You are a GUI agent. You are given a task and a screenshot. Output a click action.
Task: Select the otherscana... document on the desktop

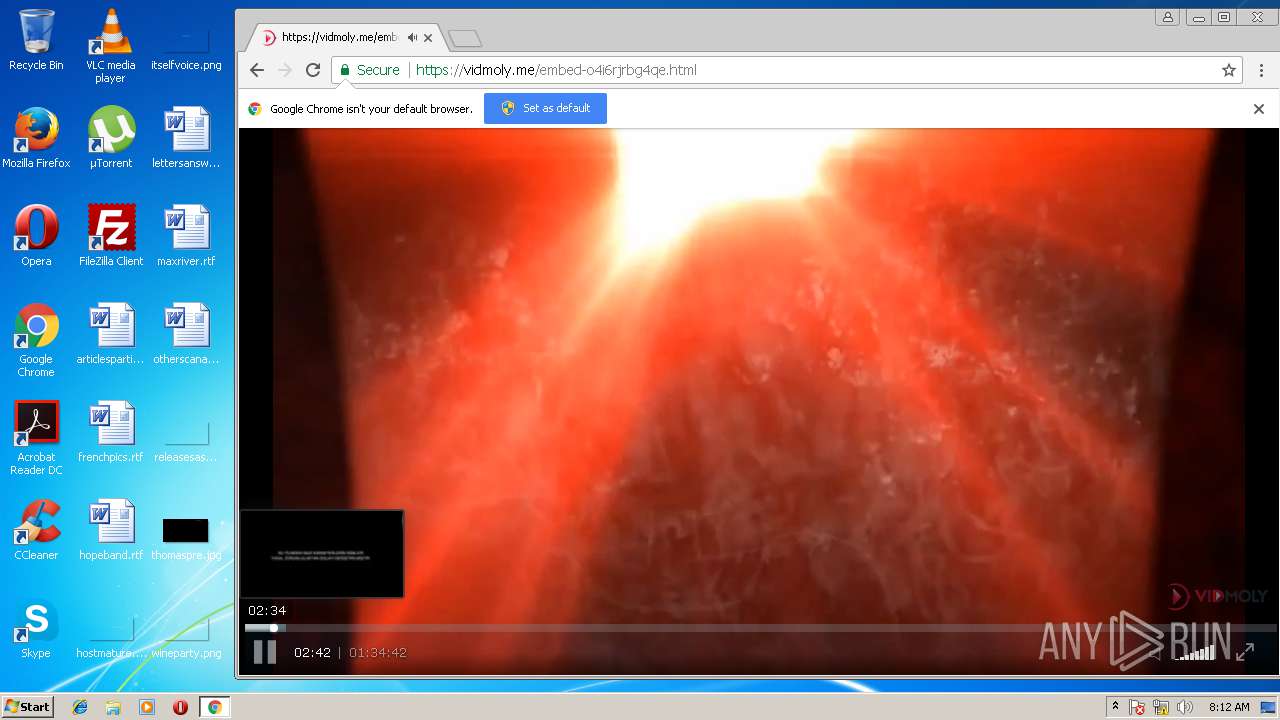click(186, 334)
